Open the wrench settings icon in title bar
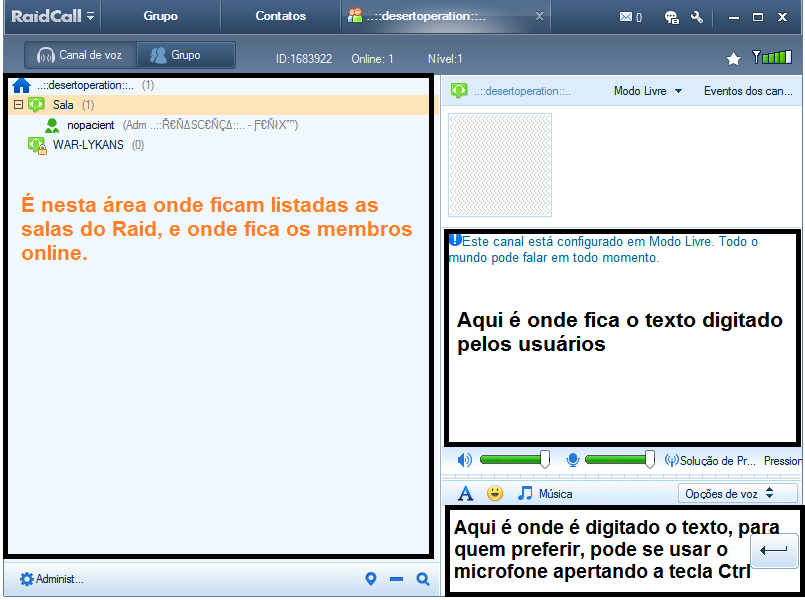805x600 pixels. coord(697,17)
